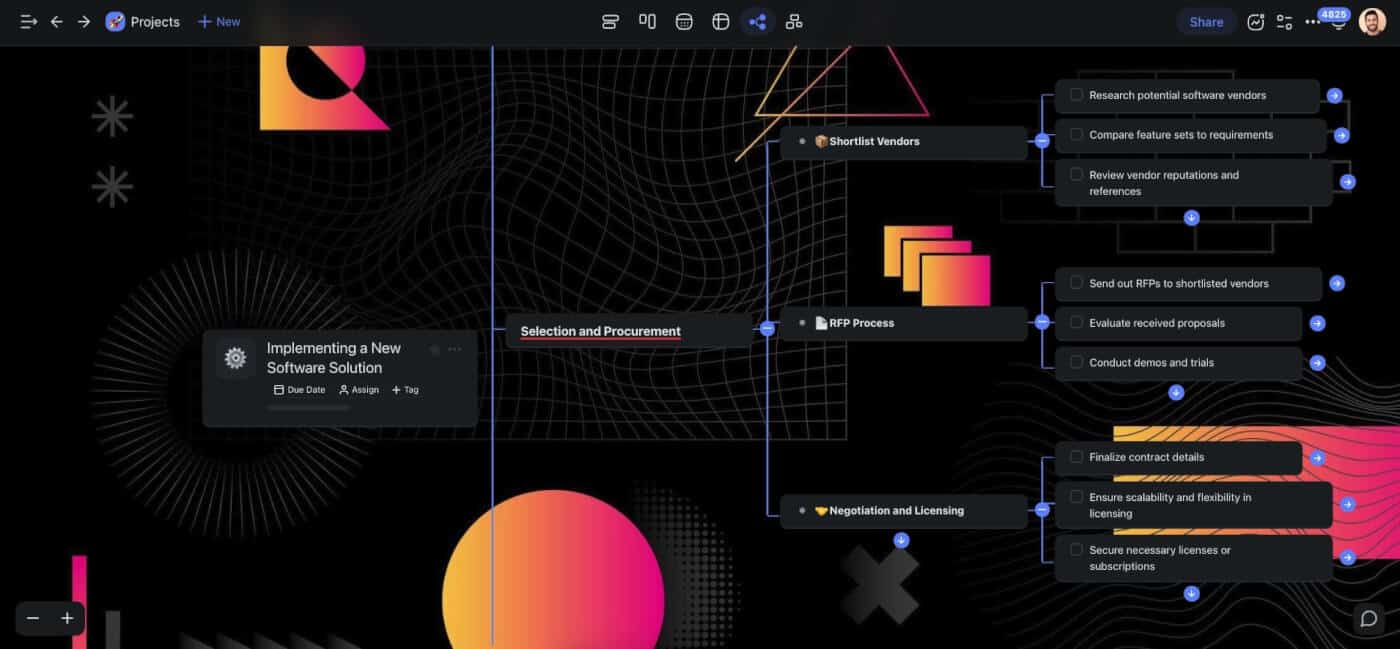Open the Projects workspace menu
The height and width of the screenshot is (649, 1400).
[x=143, y=22]
